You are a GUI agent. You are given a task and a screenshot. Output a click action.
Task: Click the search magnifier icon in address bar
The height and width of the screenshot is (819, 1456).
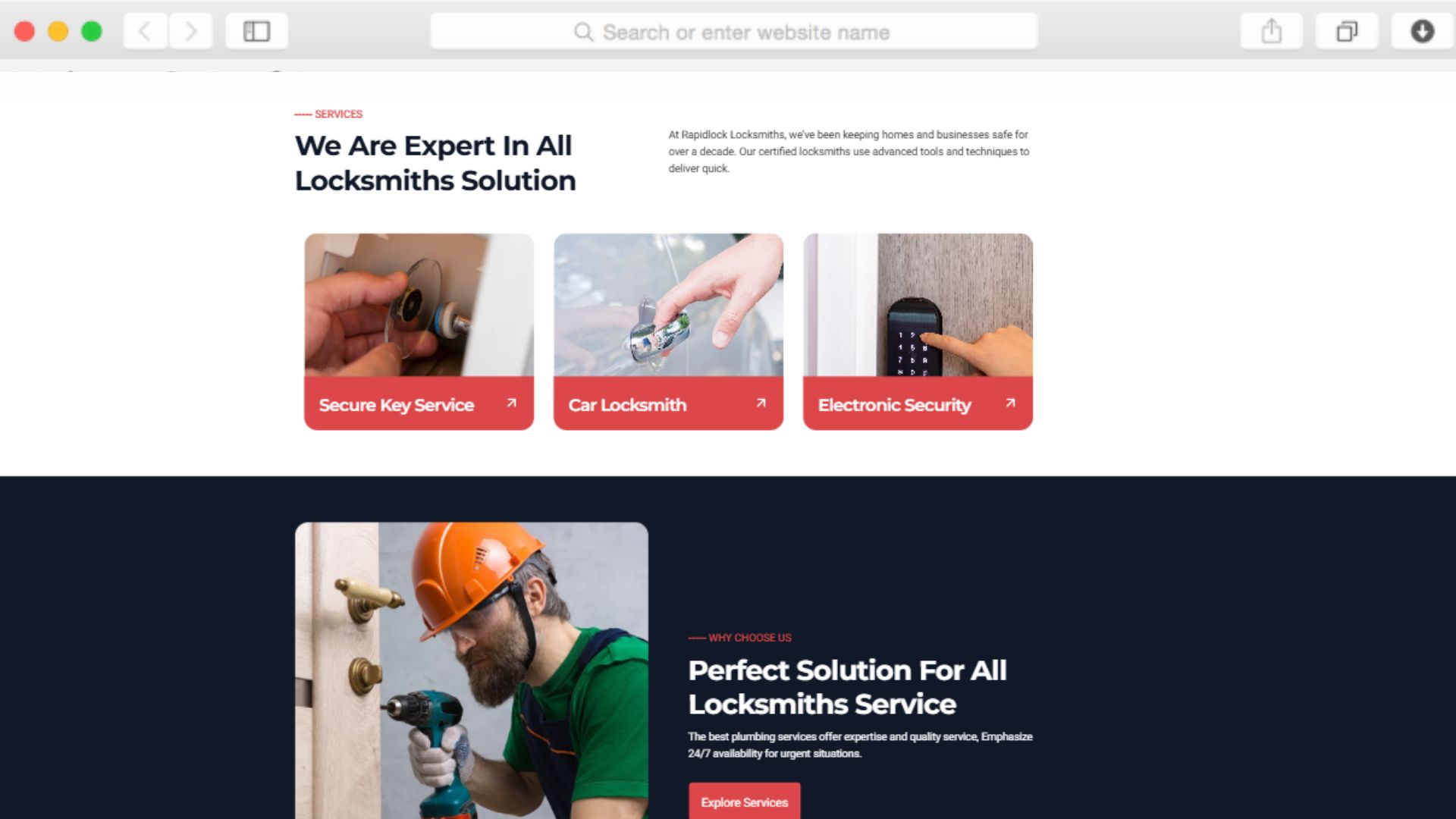coord(583,32)
